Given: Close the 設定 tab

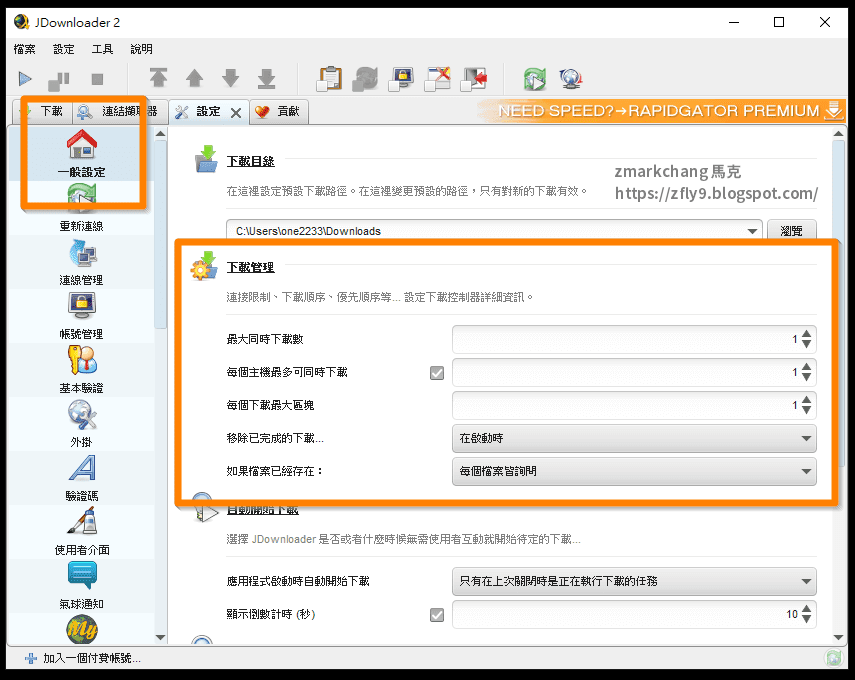Looking at the screenshot, I should click(236, 113).
